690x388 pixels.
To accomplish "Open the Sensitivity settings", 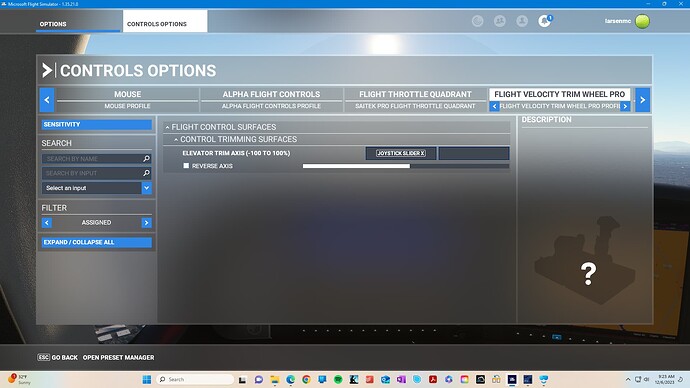I will point(96,124).
